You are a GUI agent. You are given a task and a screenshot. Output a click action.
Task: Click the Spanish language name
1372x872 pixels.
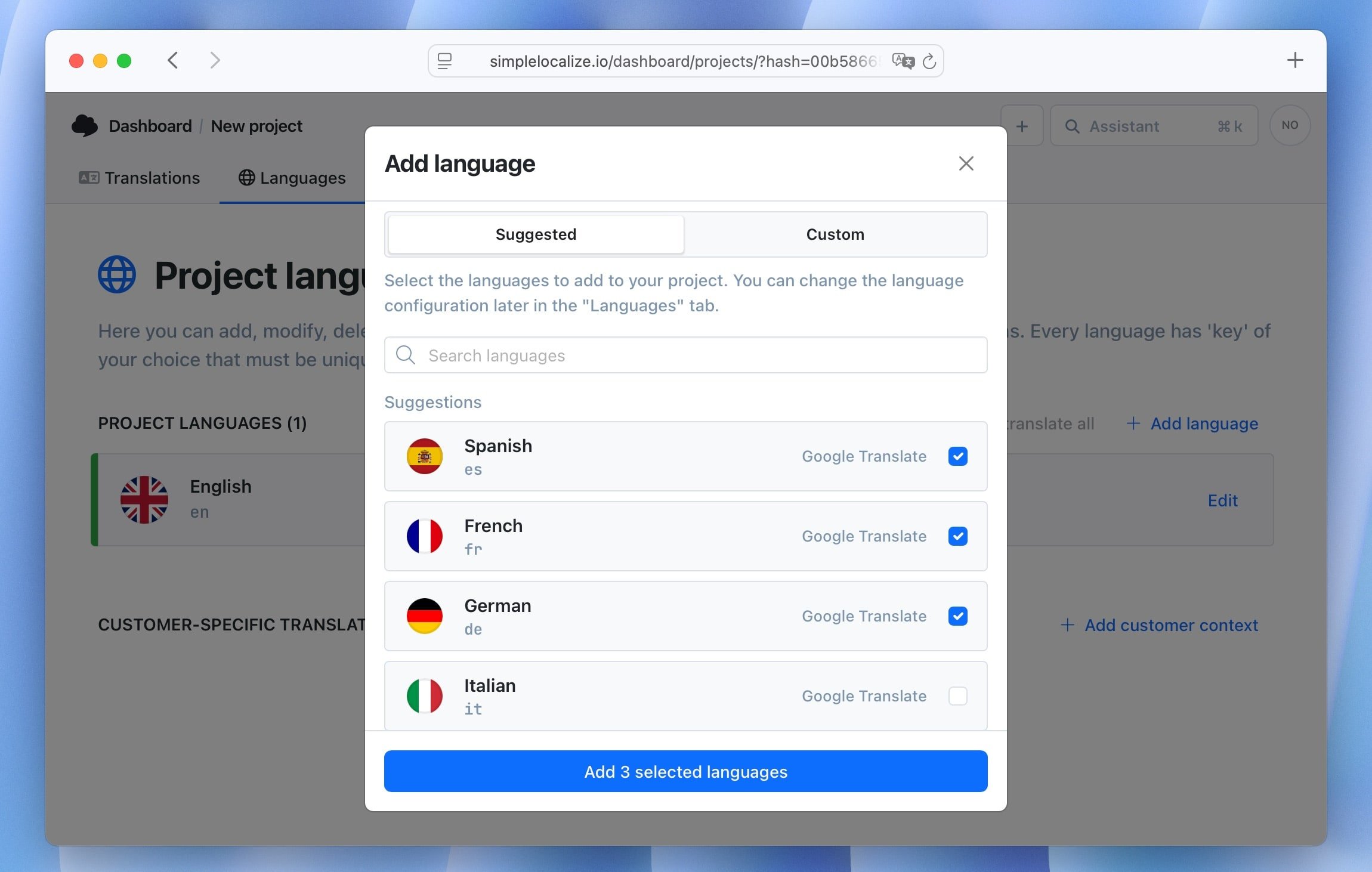point(498,446)
